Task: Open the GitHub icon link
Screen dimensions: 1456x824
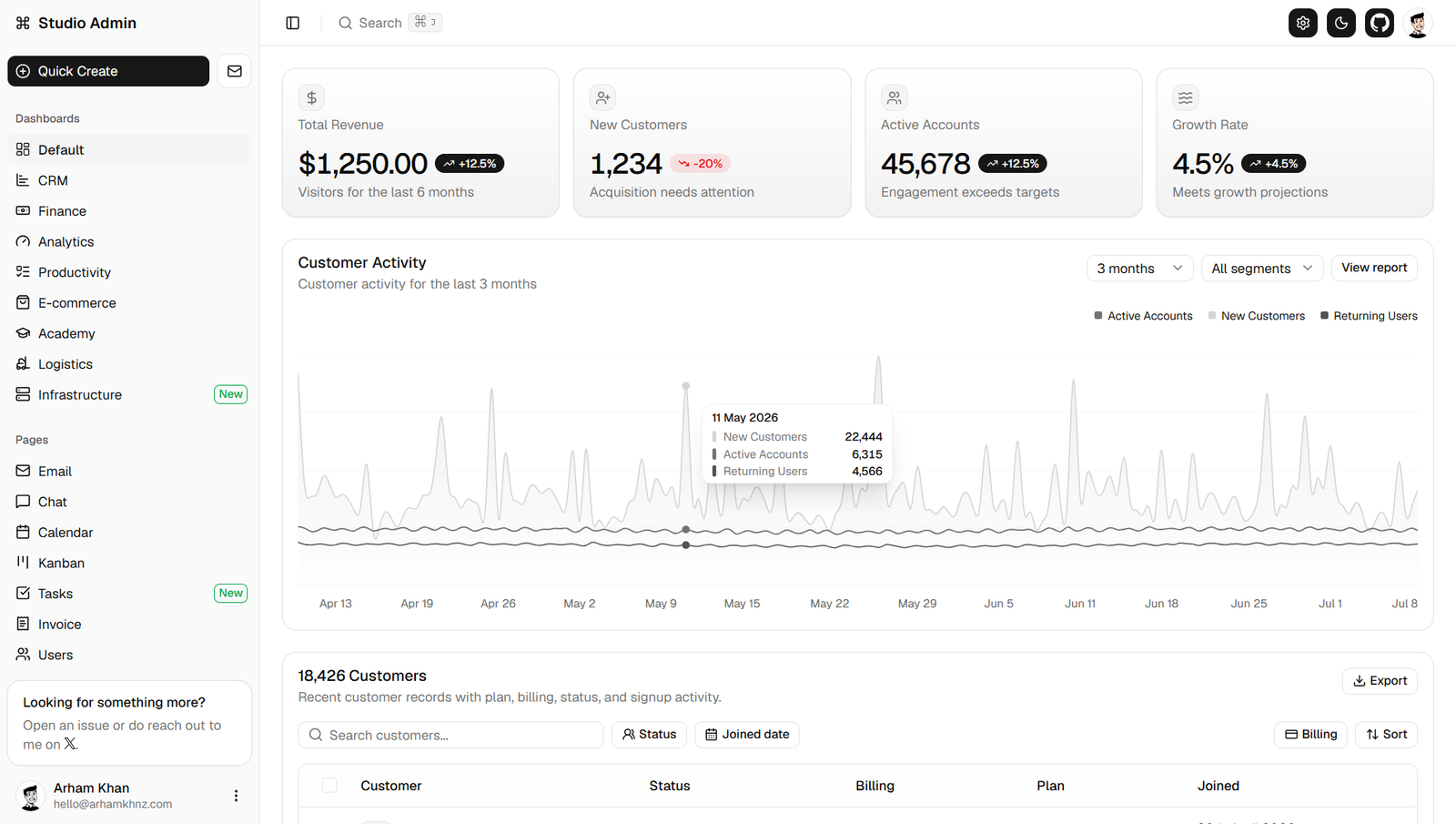Action: coord(1380,23)
